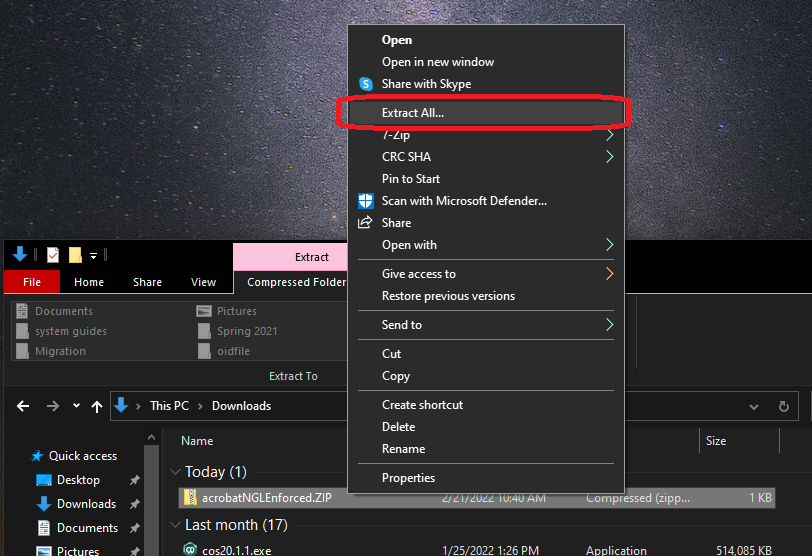Viewport: 812px width, 556px height.
Task: Sort by the Size column header
Action: point(716,441)
